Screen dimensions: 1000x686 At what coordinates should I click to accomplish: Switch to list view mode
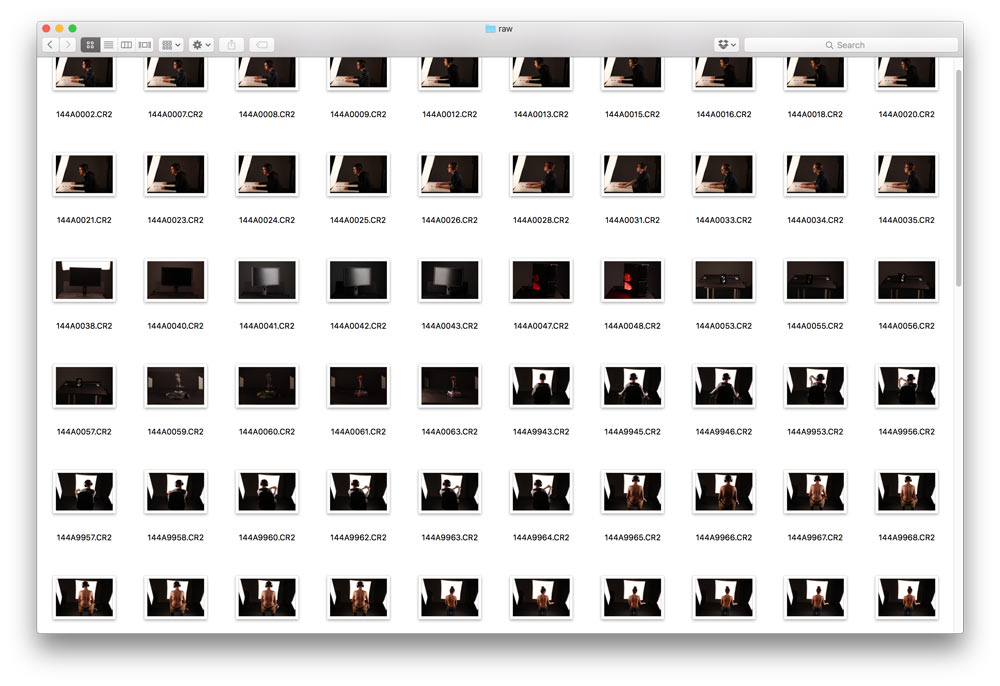click(x=108, y=45)
